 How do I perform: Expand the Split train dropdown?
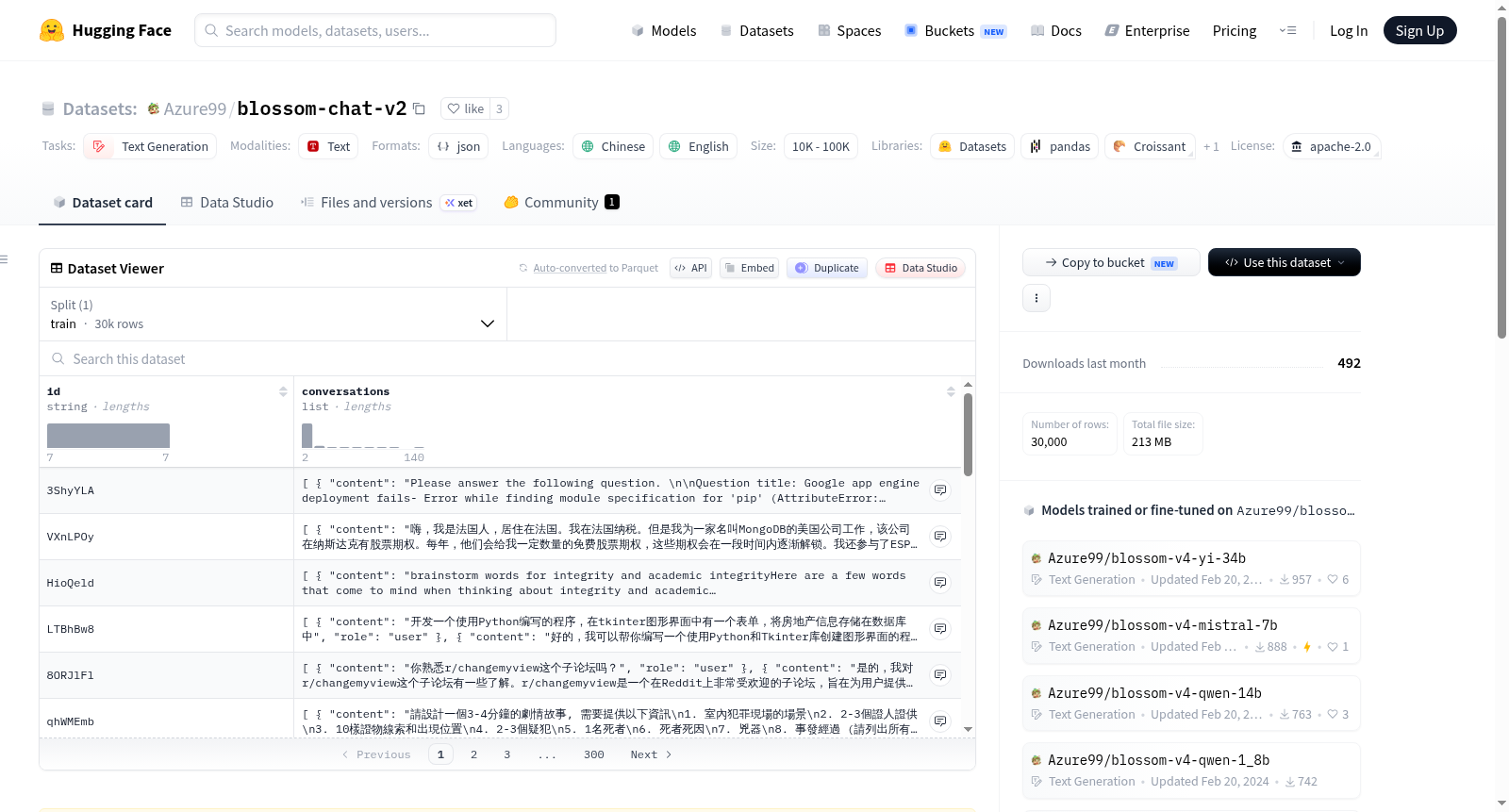coord(273,314)
